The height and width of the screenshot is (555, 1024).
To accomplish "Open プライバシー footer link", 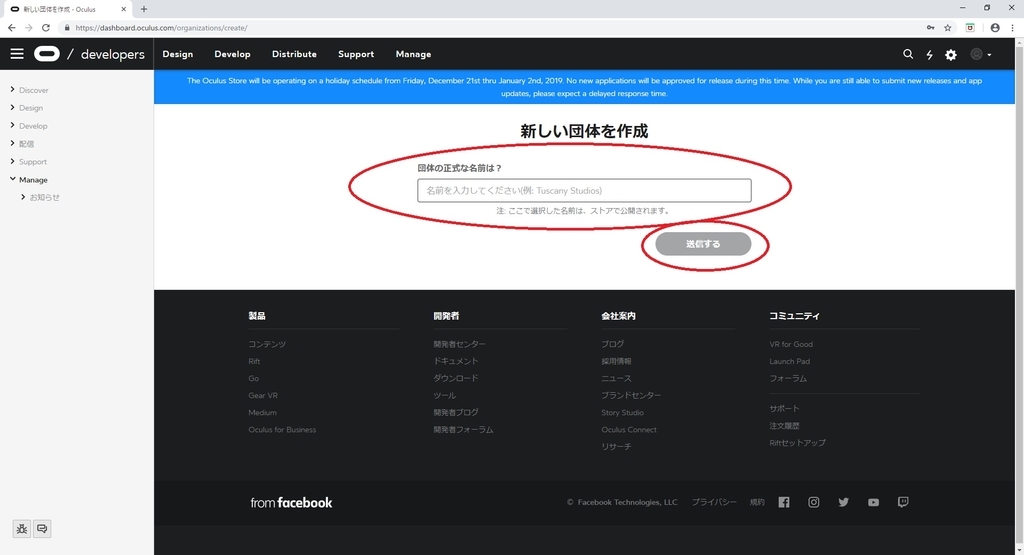I will [714, 502].
